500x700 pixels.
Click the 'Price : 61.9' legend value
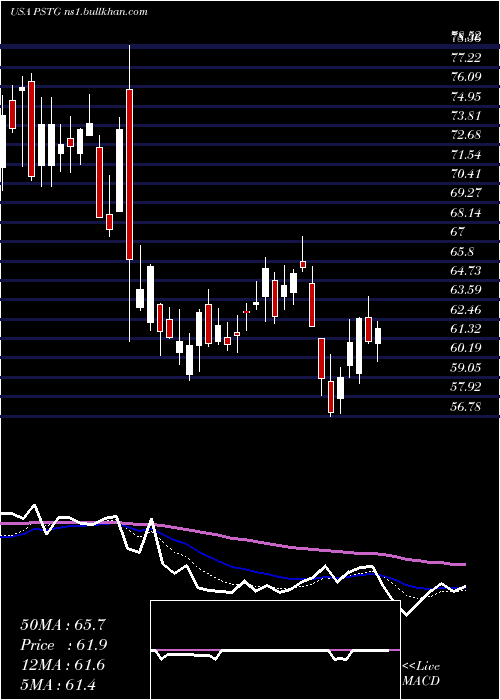click(63, 645)
